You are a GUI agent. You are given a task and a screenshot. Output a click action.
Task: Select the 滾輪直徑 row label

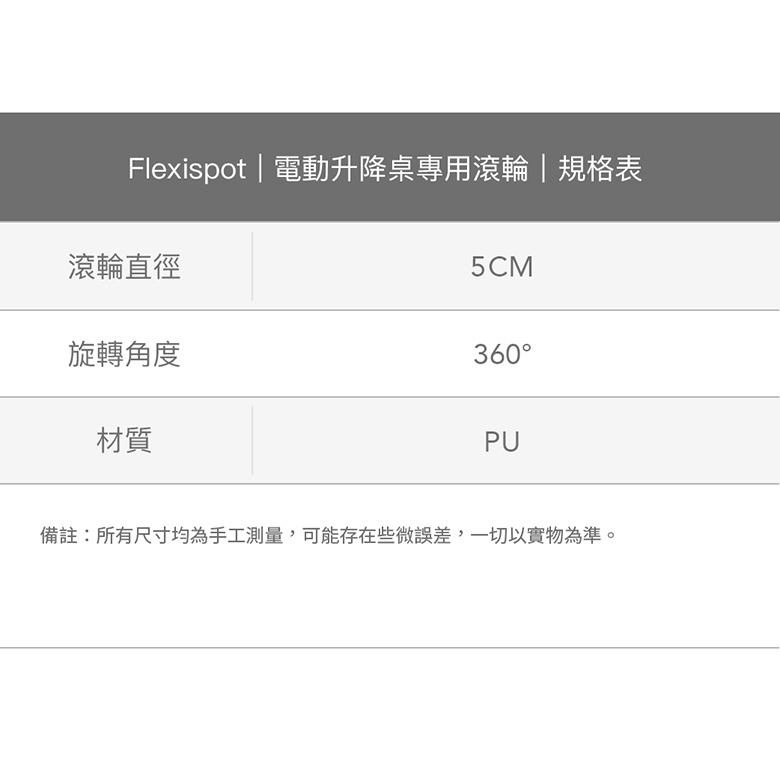pyautogui.click(x=125, y=267)
